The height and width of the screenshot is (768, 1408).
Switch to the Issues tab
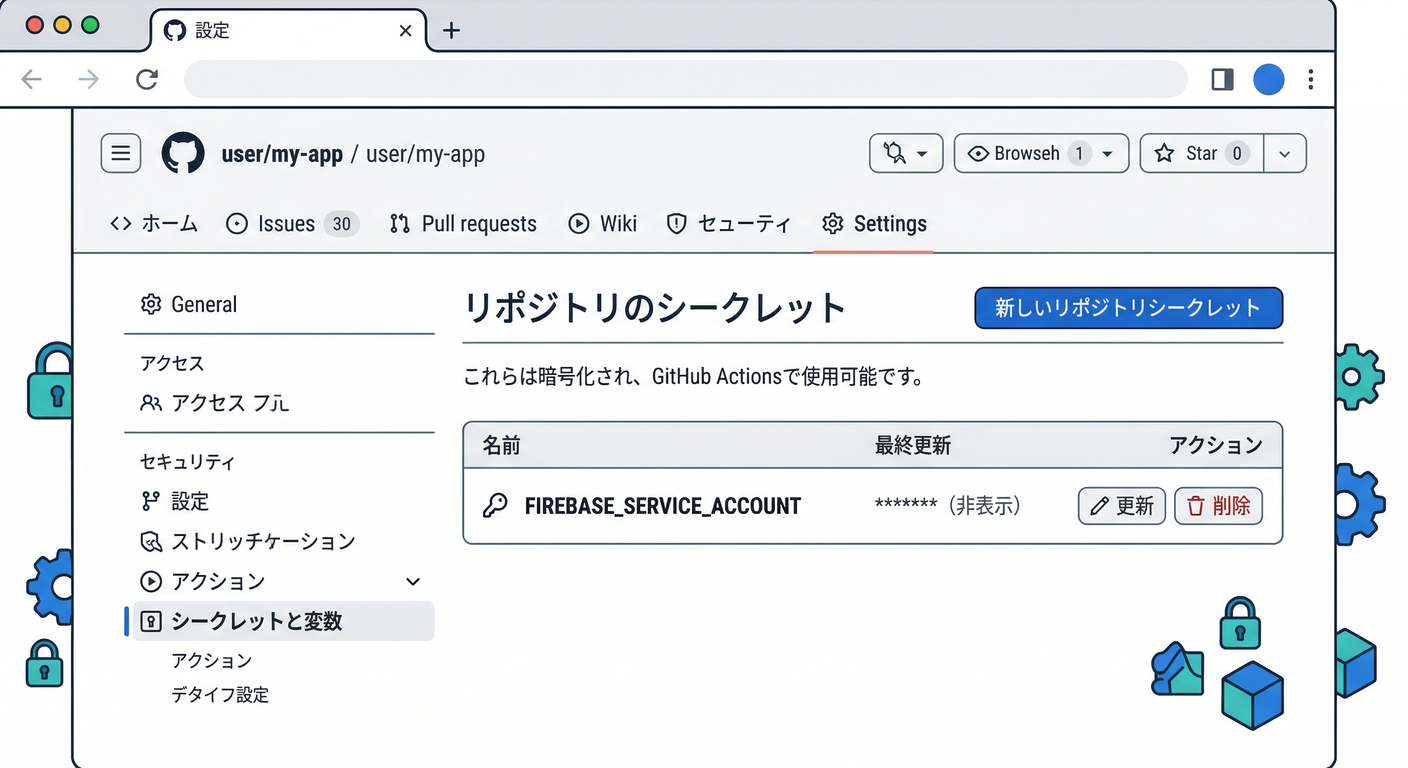pyautogui.click(x=286, y=223)
